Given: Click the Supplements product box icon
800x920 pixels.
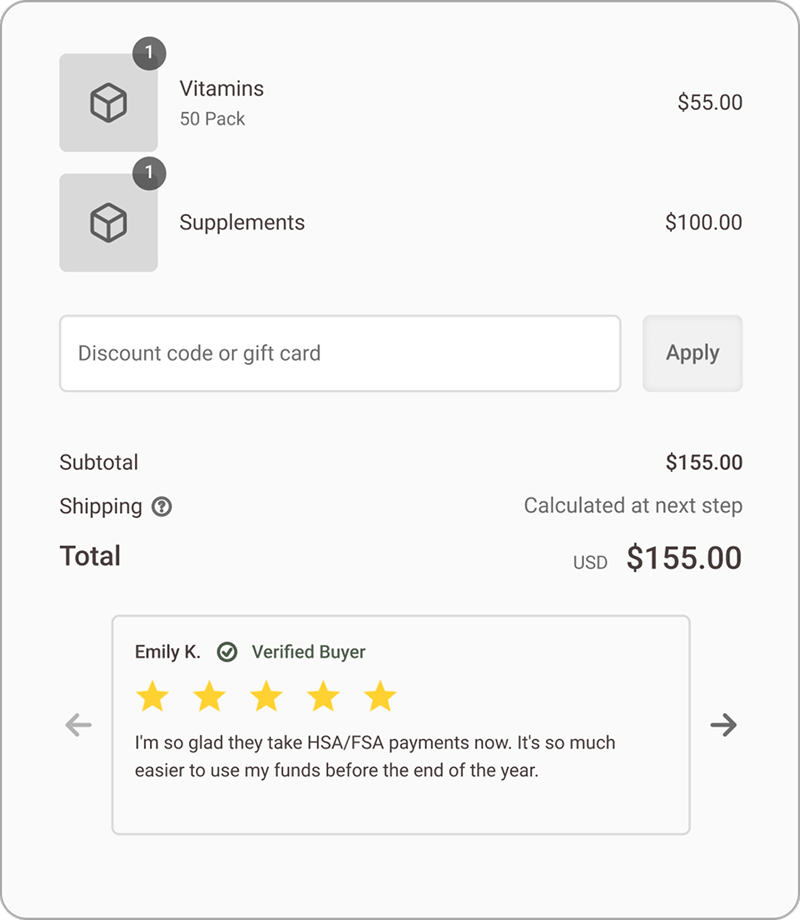Looking at the screenshot, I should coord(108,223).
